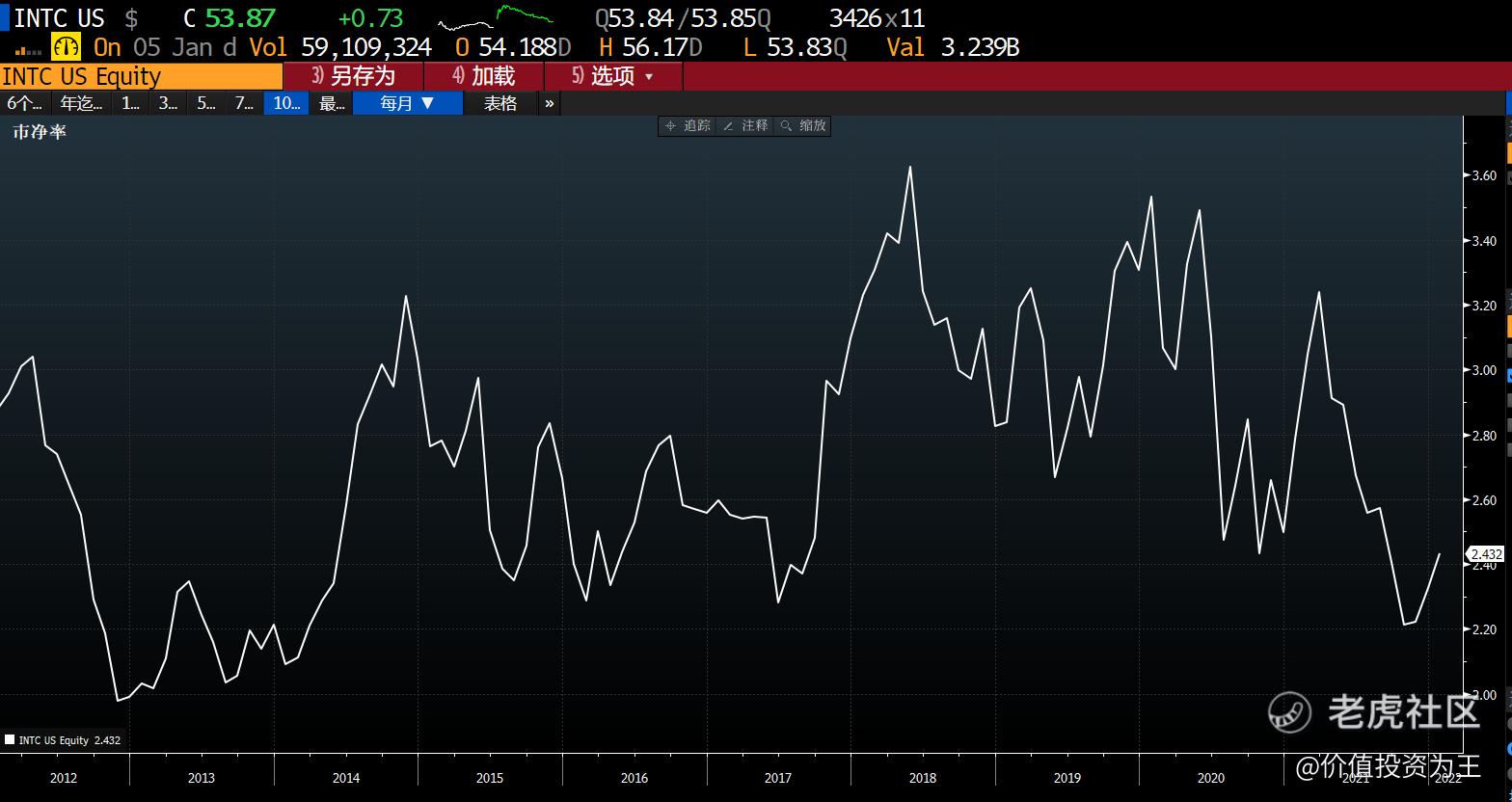Viewport: 1512px width, 802px height.
Task: Click the small orange bars signal icon
Action: [29, 50]
